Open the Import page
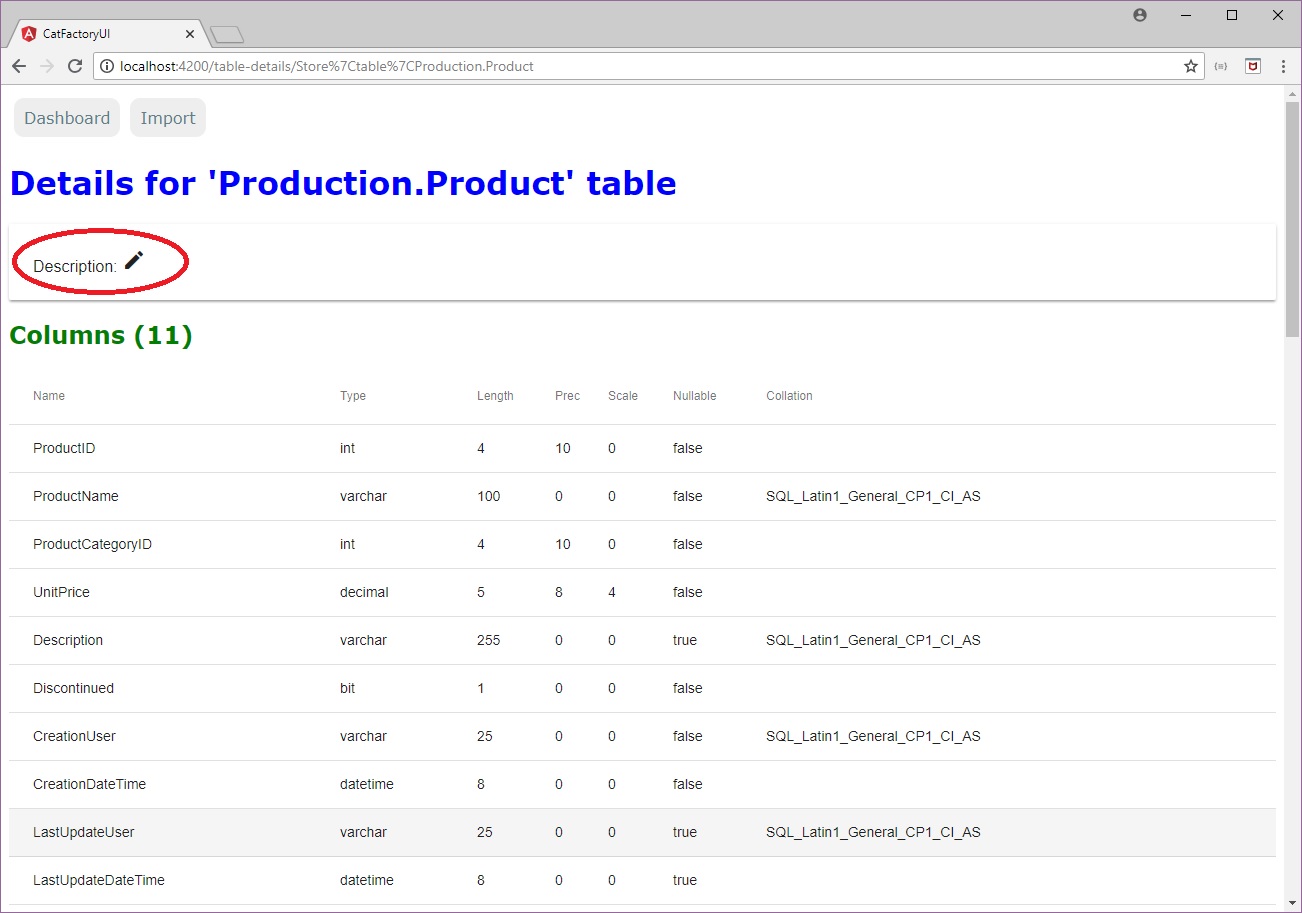 click(x=168, y=118)
